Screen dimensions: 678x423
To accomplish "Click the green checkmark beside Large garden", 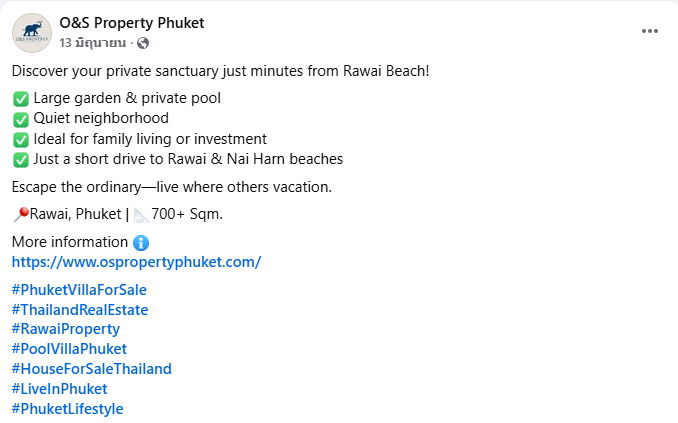I will tap(21, 98).
